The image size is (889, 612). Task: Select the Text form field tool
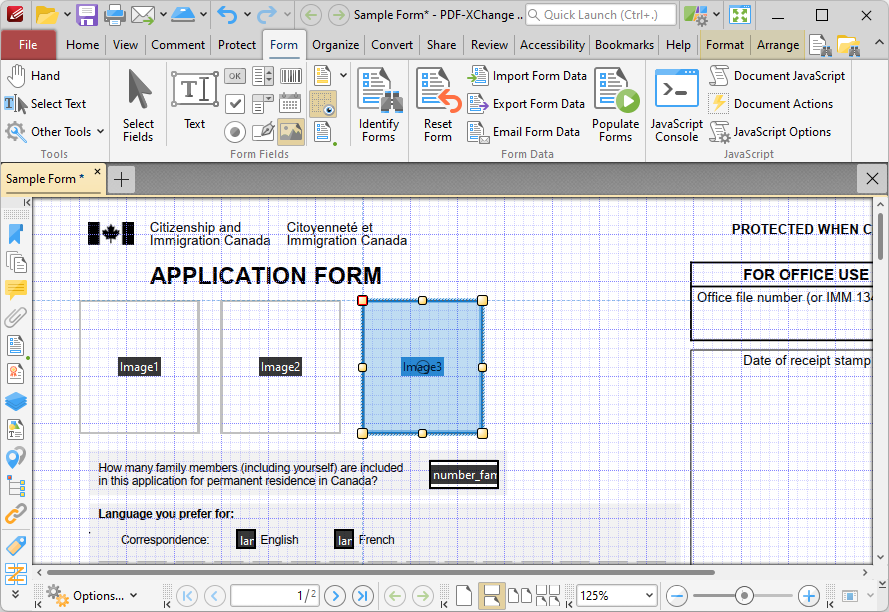pos(194,100)
